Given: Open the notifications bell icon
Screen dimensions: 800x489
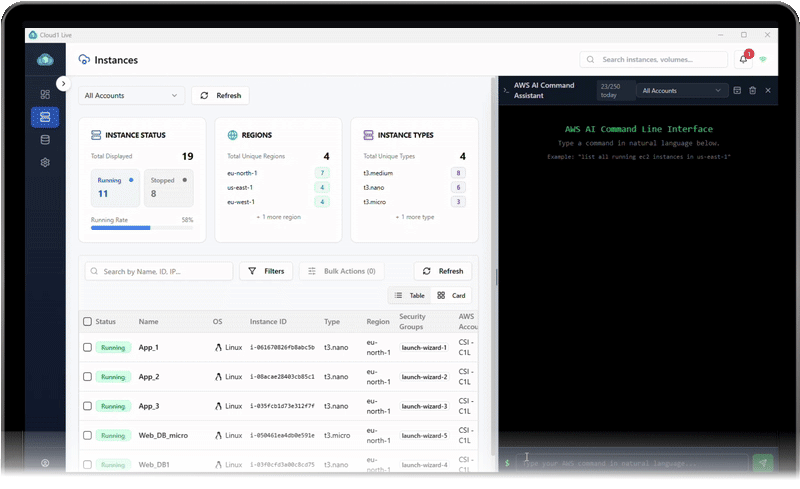Looking at the screenshot, I should pyautogui.click(x=743, y=60).
